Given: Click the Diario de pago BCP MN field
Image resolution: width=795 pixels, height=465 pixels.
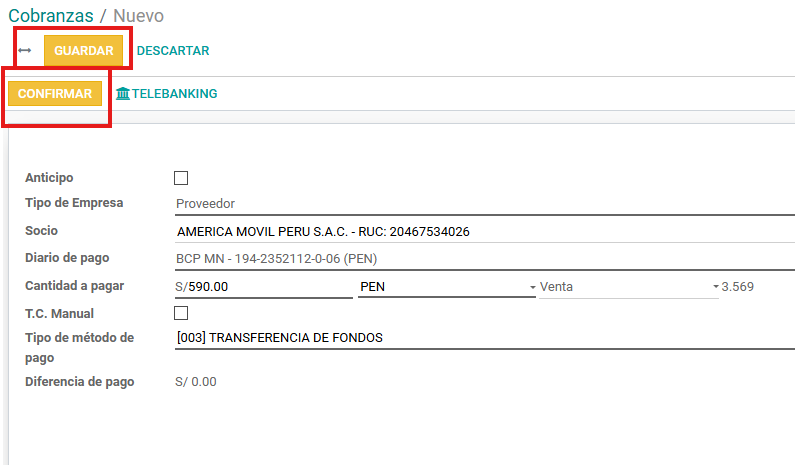Looking at the screenshot, I should tap(480, 259).
